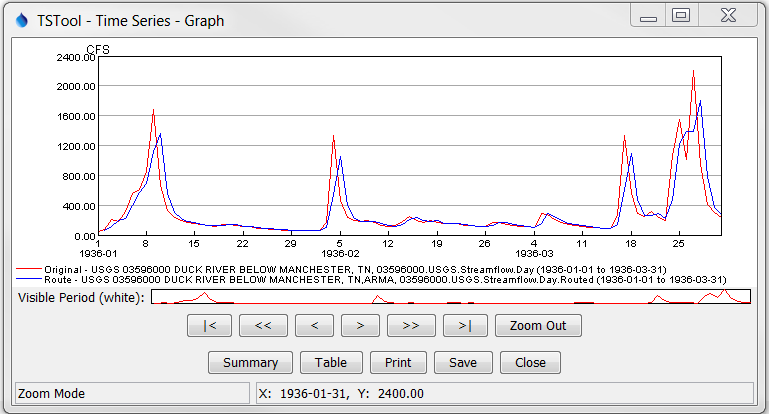
Task: Maximize the graph window
Action: (x=682, y=17)
